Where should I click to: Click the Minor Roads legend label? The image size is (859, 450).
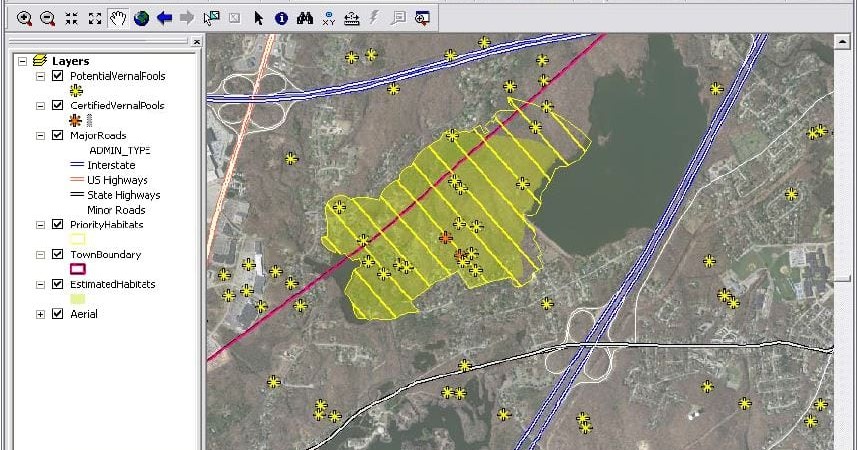coord(116,209)
